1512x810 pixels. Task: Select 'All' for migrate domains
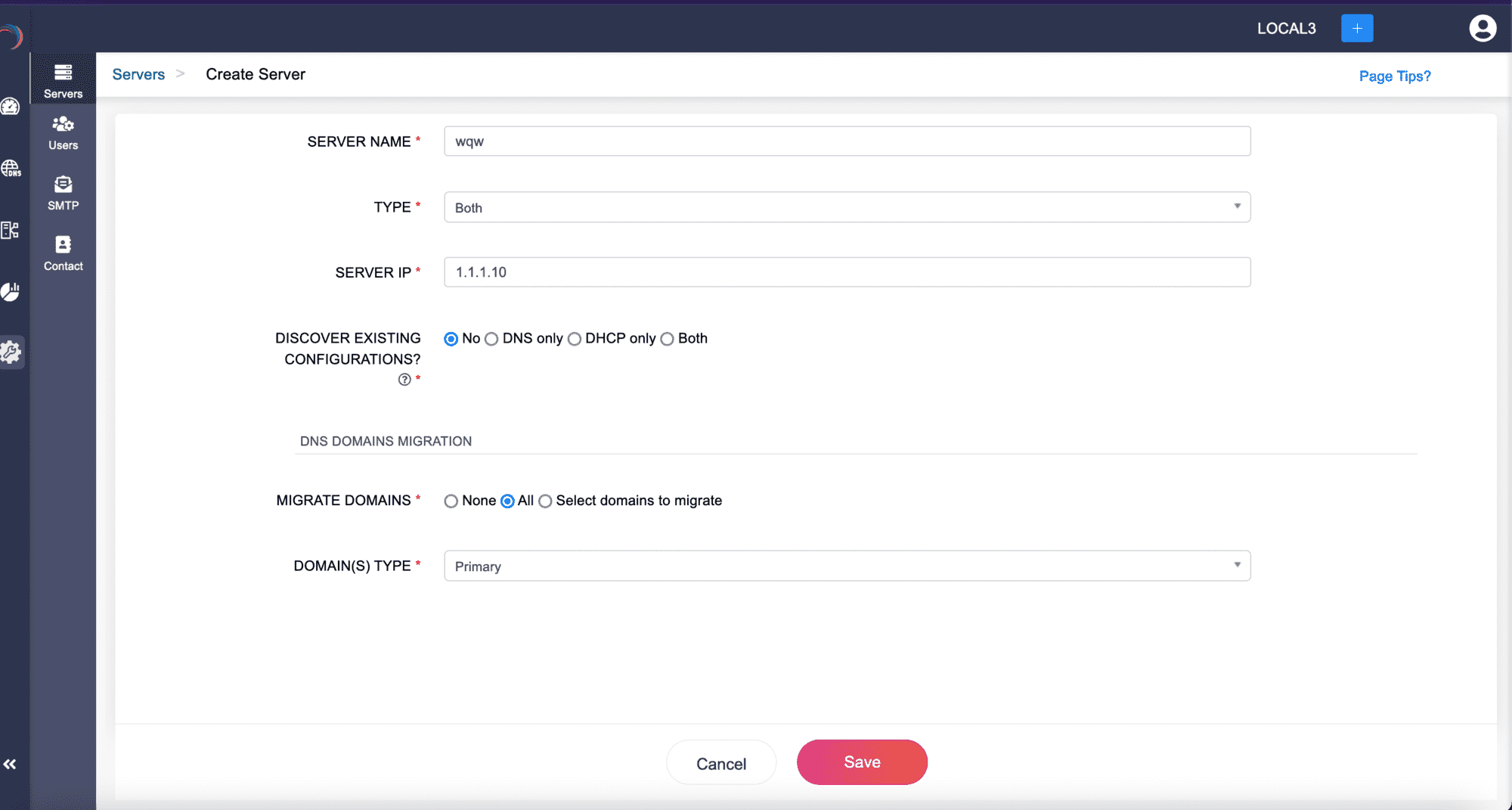507,501
